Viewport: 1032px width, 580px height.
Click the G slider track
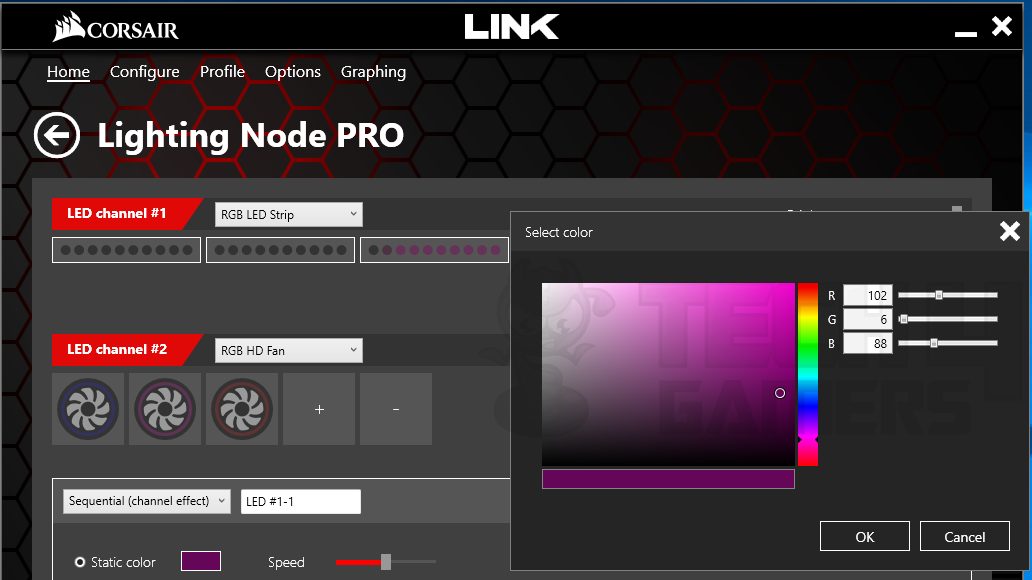coord(948,319)
